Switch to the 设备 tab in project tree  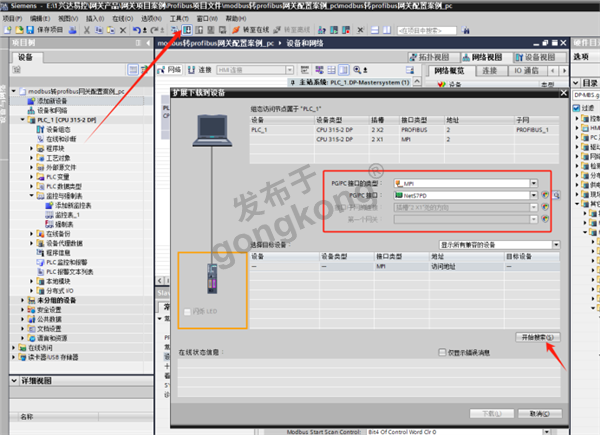[x=26, y=58]
